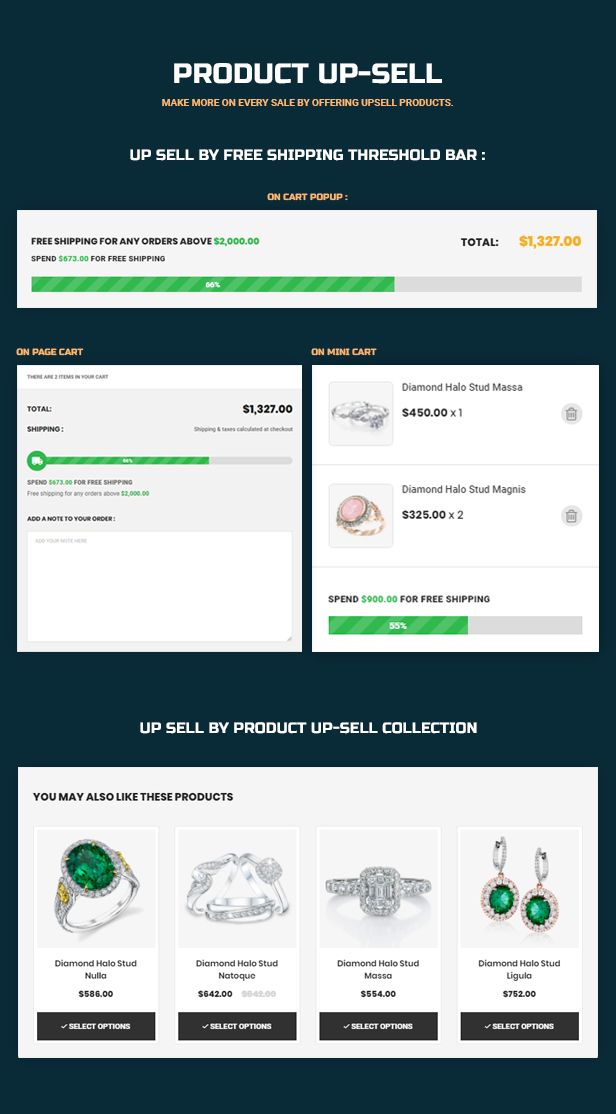Viewport: 616px width, 1114px height.
Task: Open Diamond Halo Stud Nulla title link
Action: click(96, 970)
